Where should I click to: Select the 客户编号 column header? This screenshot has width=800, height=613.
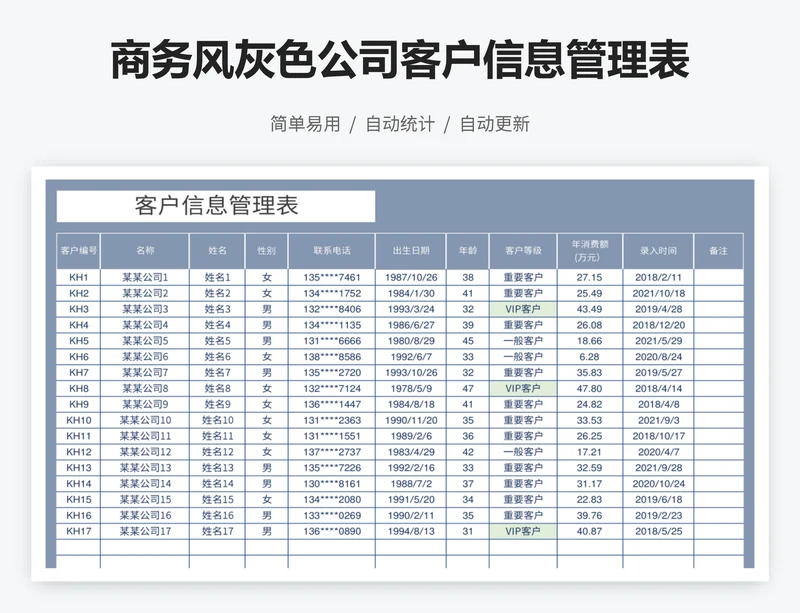click(79, 251)
